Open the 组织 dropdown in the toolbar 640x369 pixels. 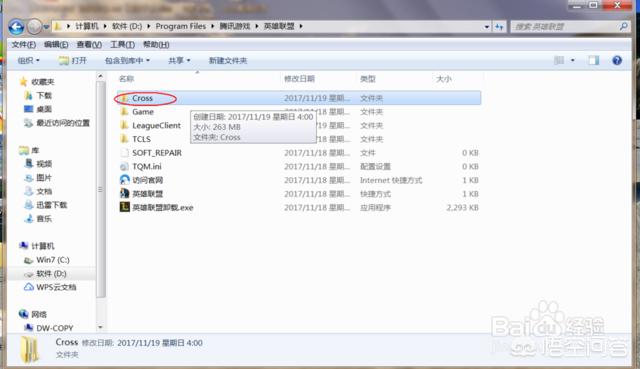pyautogui.click(x=29, y=60)
